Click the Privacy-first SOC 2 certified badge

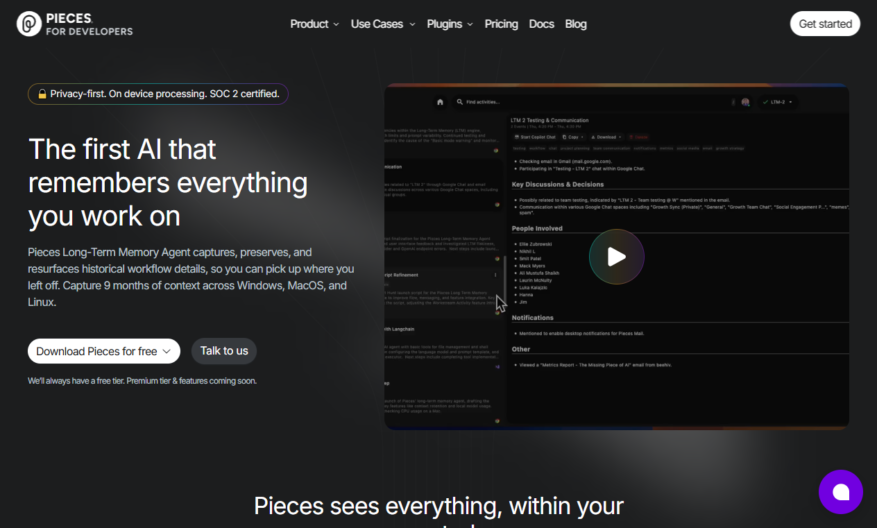158,94
